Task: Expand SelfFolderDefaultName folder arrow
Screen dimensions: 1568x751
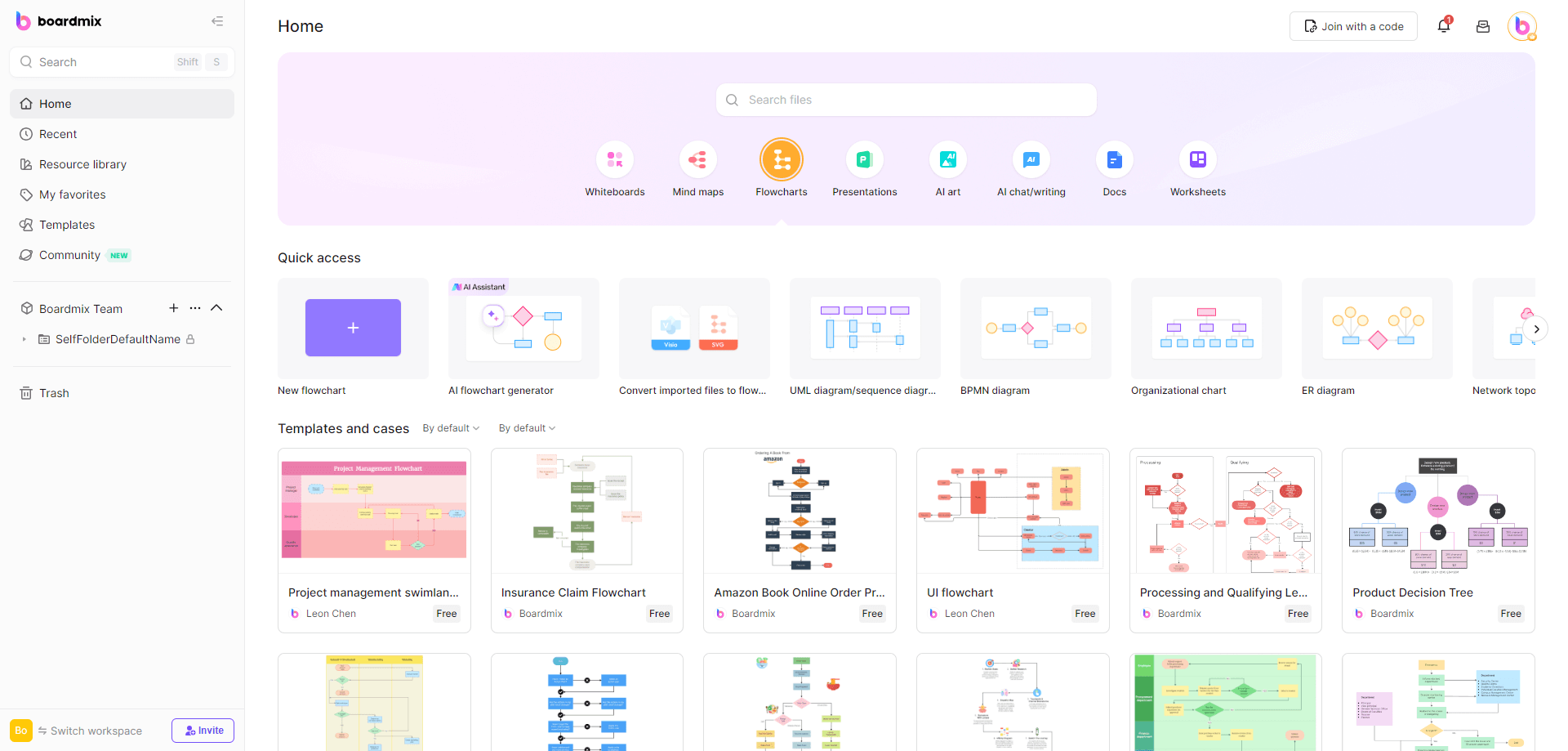Action: [x=24, y=339]
